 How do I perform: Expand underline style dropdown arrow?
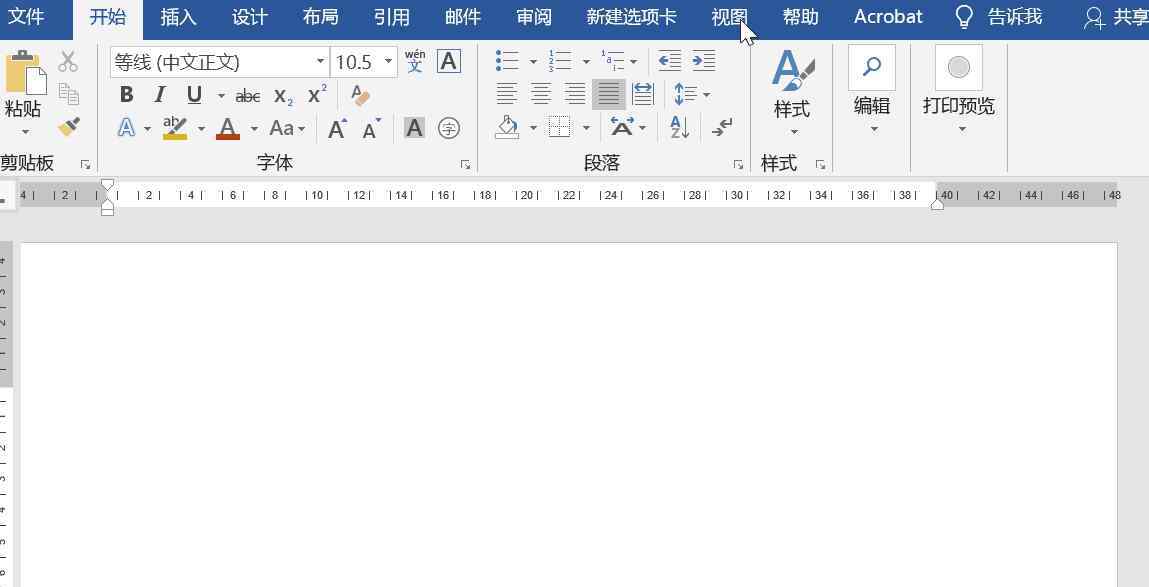(x=221, y=95)
